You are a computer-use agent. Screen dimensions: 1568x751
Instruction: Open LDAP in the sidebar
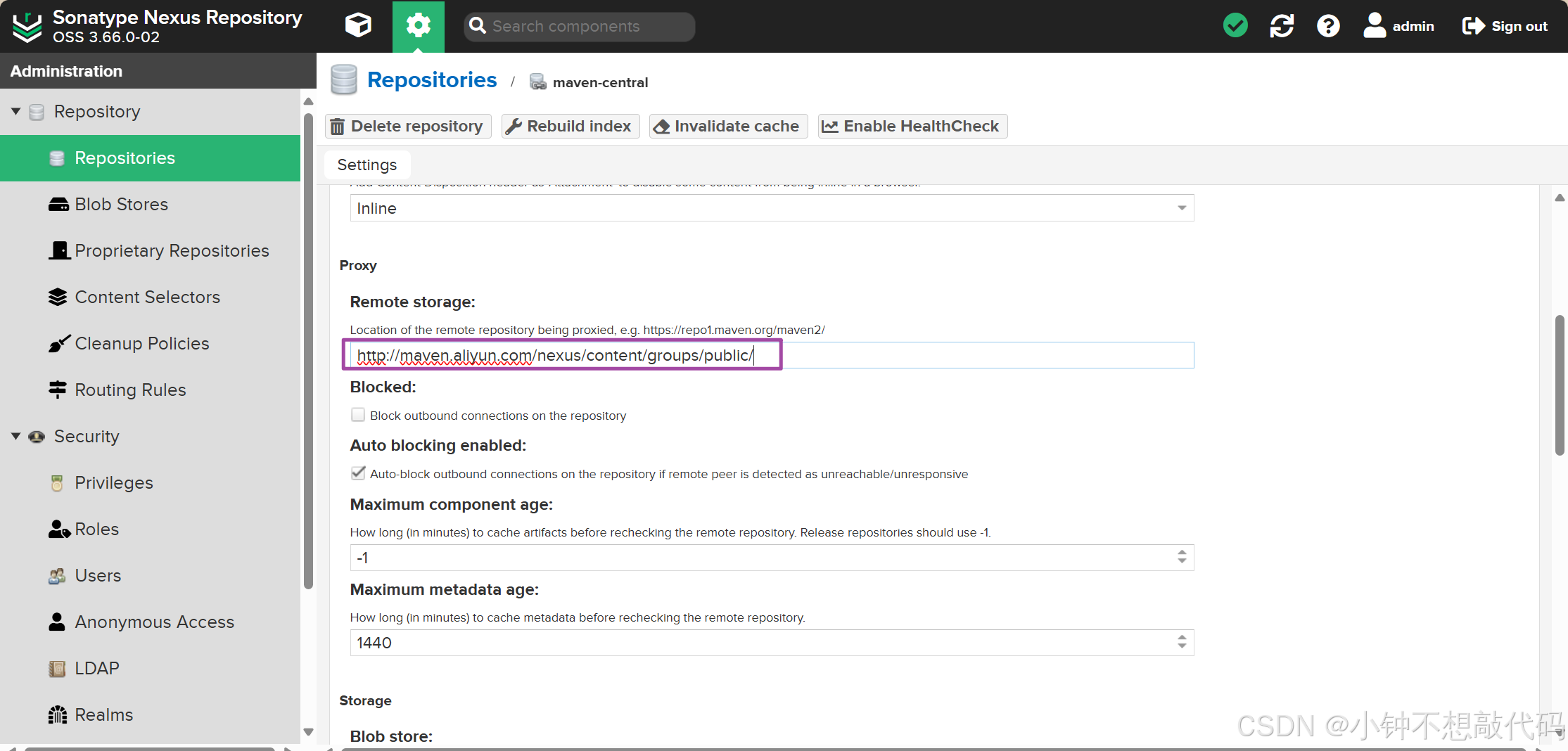(x=151, y=669)
